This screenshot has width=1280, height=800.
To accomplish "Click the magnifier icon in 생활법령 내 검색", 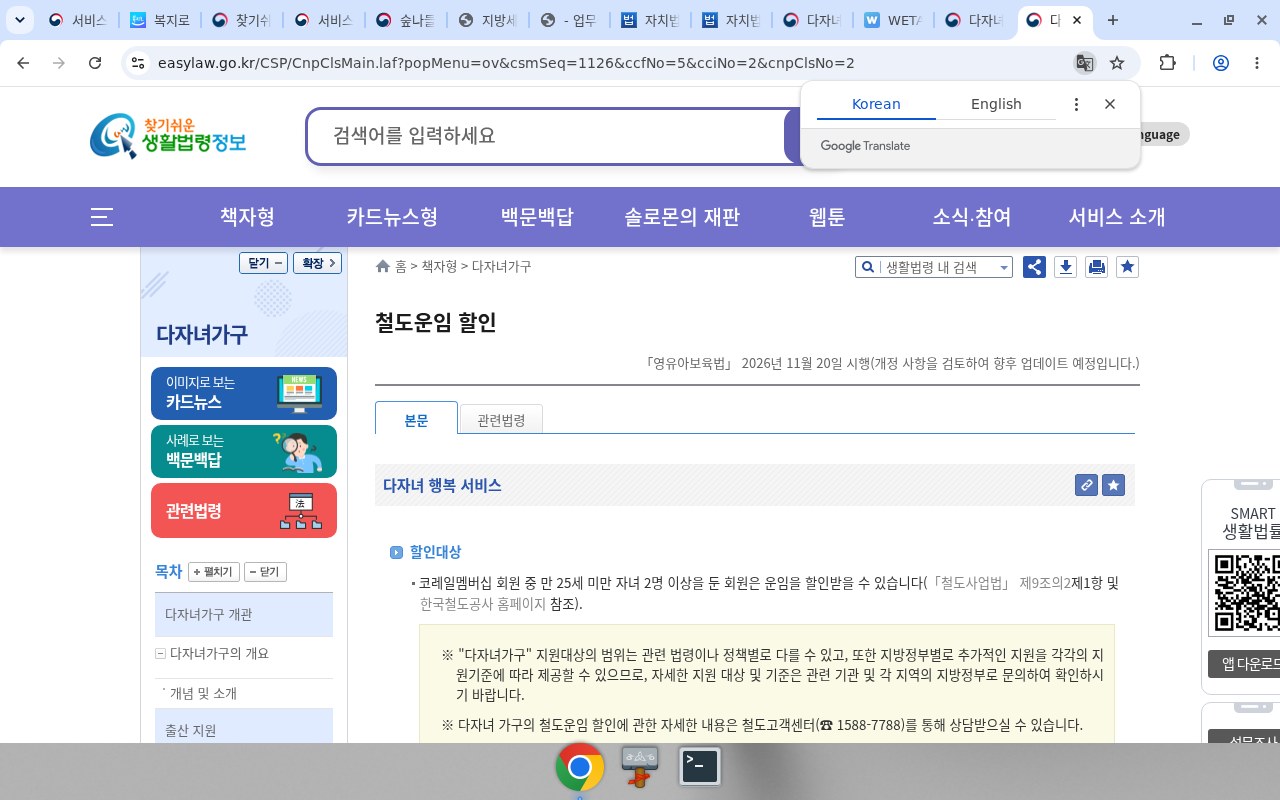I will point(866,267).
